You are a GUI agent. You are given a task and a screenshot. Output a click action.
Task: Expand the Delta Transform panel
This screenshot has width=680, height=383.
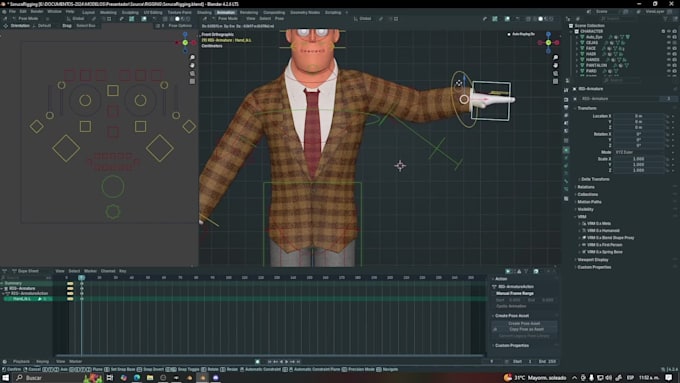pos(594,179)
